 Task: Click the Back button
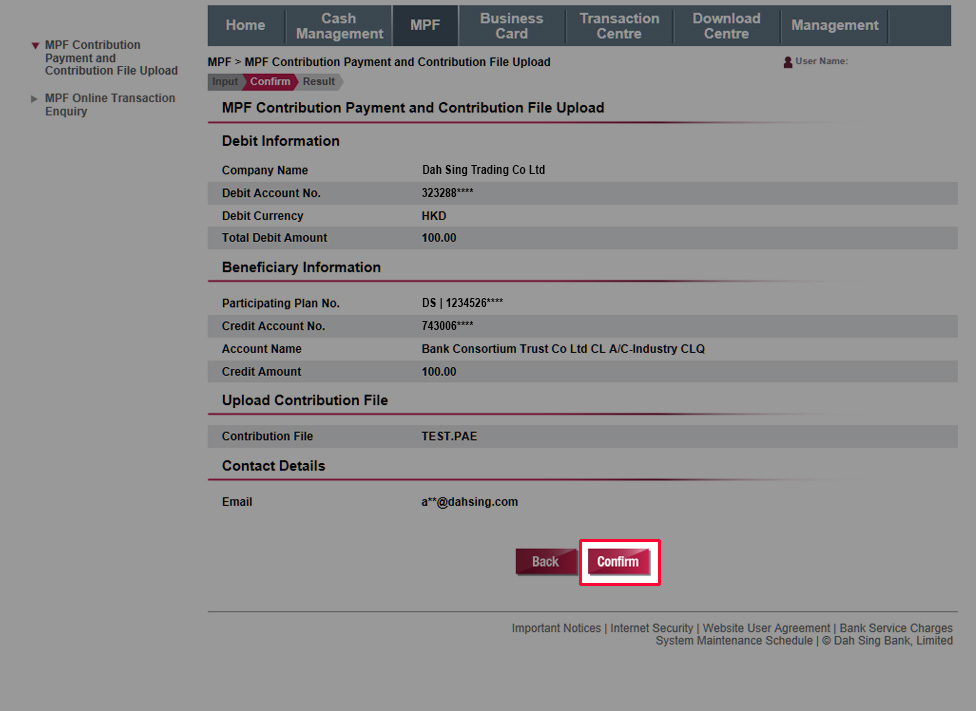point(546,562)
